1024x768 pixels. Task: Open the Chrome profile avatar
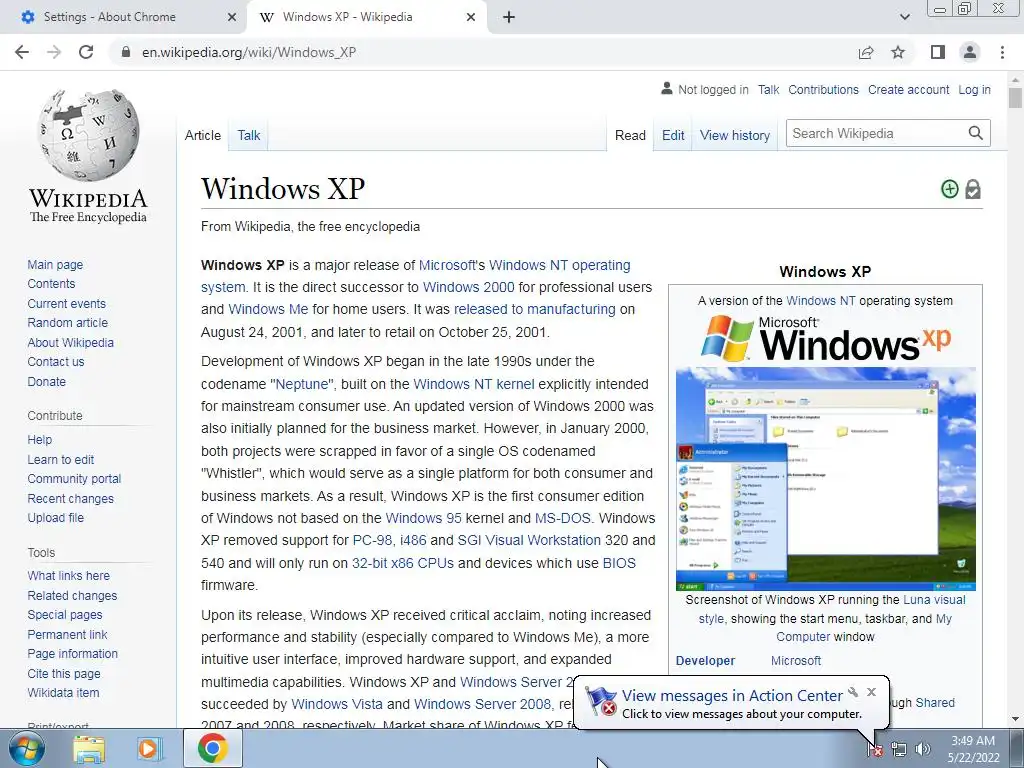[970, 52]
